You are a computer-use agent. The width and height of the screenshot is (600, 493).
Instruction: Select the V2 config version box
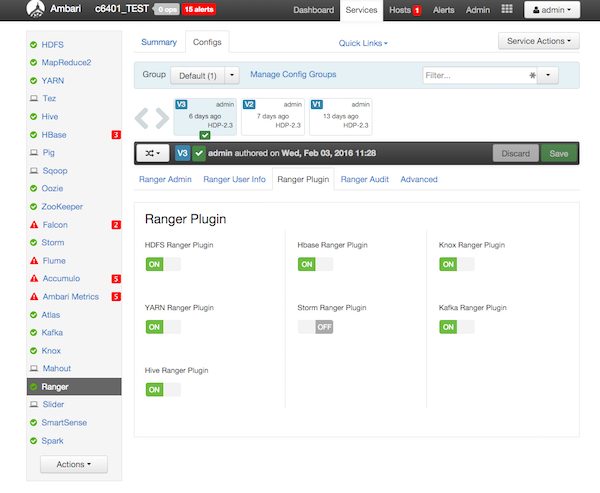(x=271, y=116)
